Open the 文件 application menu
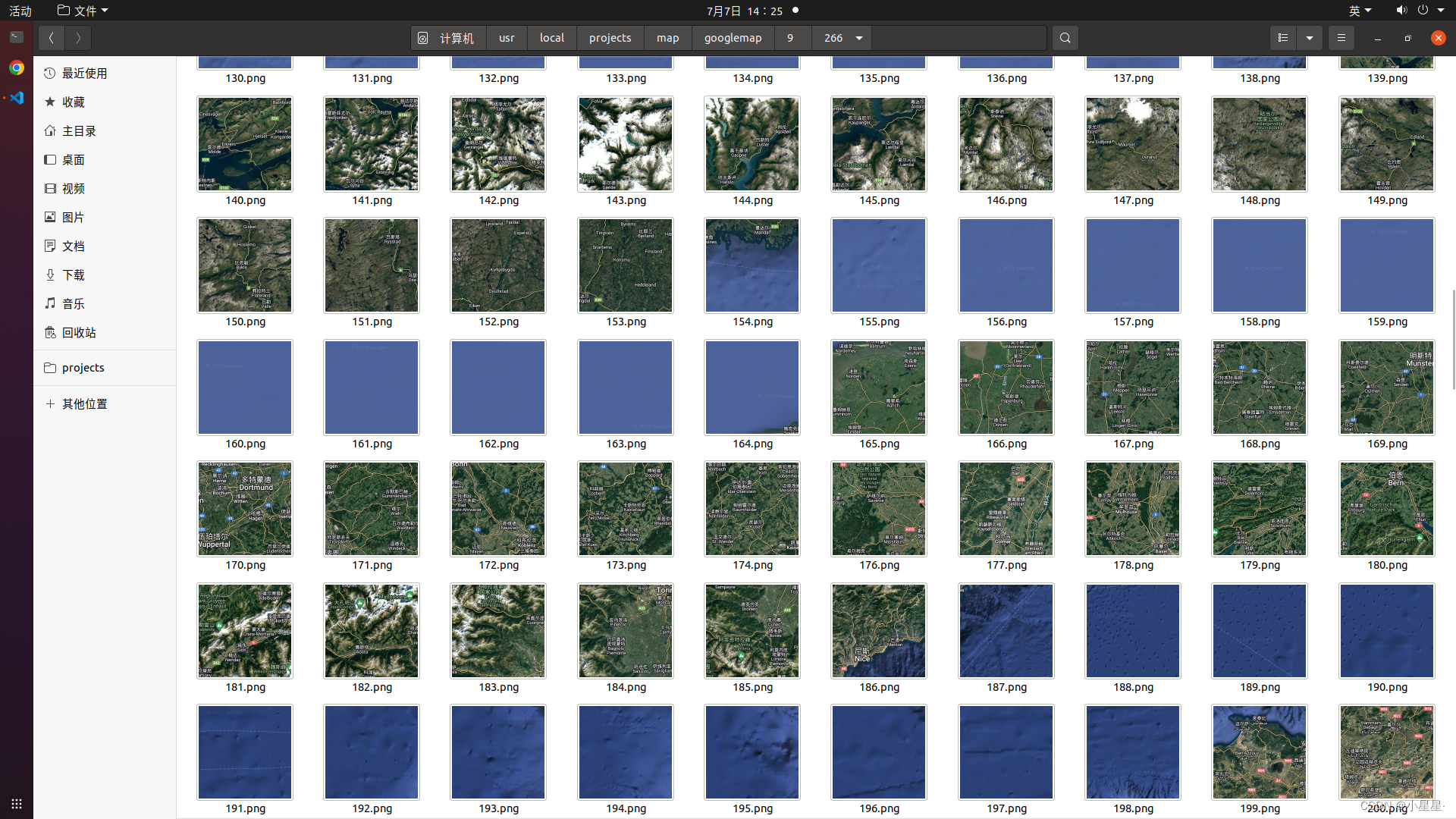 [83, 11]
